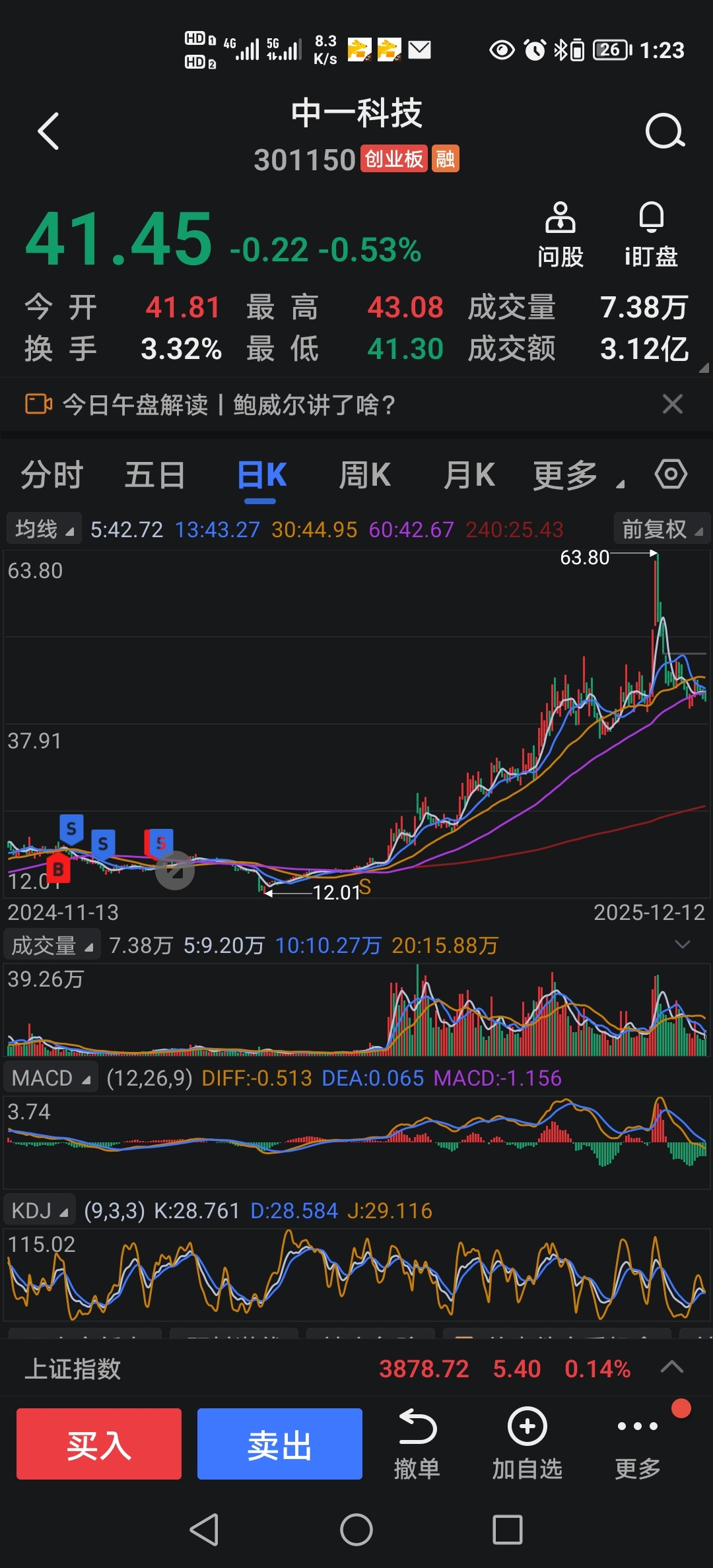Select the 日K chart tab
713x1568 pixels.
point(261,475)
